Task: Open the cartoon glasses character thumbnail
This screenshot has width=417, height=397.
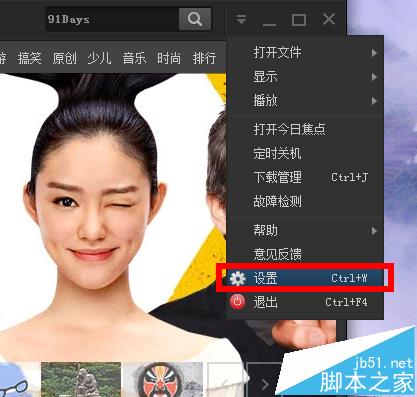Action: tap(19, 379)
